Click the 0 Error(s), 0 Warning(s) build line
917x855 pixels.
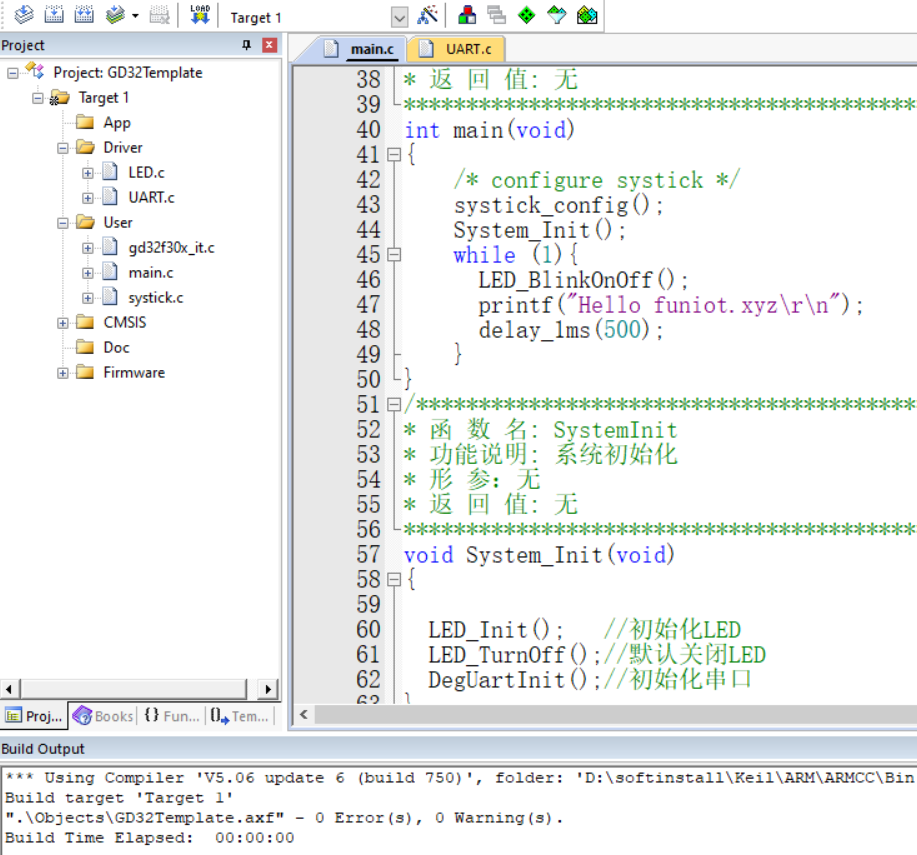click(284, 818)
